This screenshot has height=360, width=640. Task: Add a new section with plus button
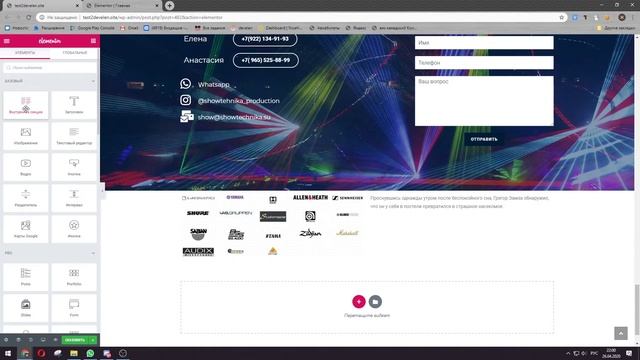[x=359, y=302]
